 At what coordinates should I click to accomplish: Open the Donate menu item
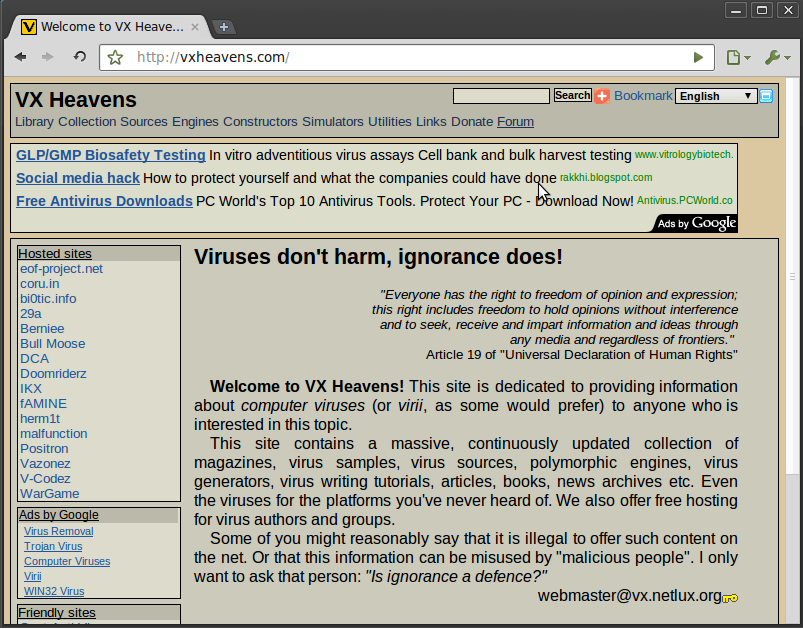tap(472, 122)
